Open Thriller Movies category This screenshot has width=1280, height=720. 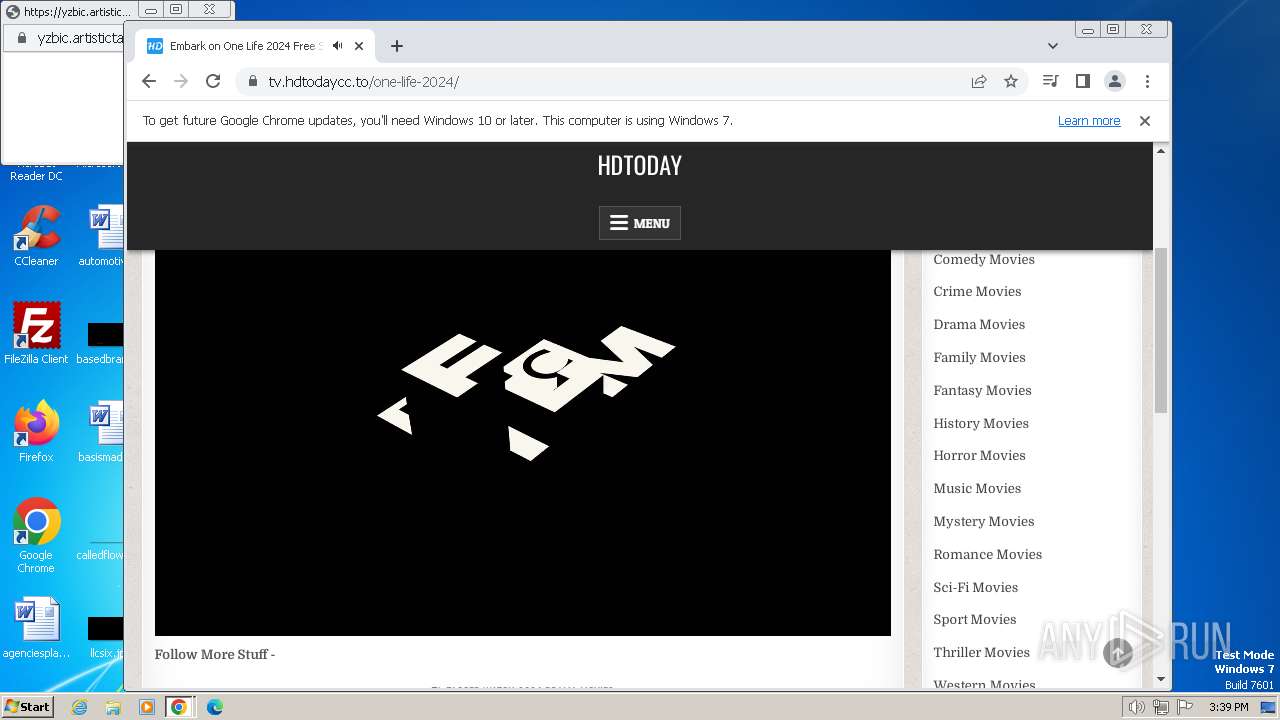[981, 653]
